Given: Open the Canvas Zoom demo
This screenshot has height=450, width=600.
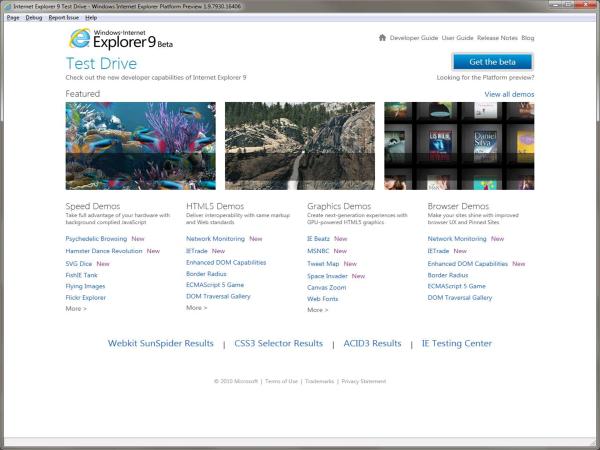Looking at the screenshot, I should tap(326, 287).
